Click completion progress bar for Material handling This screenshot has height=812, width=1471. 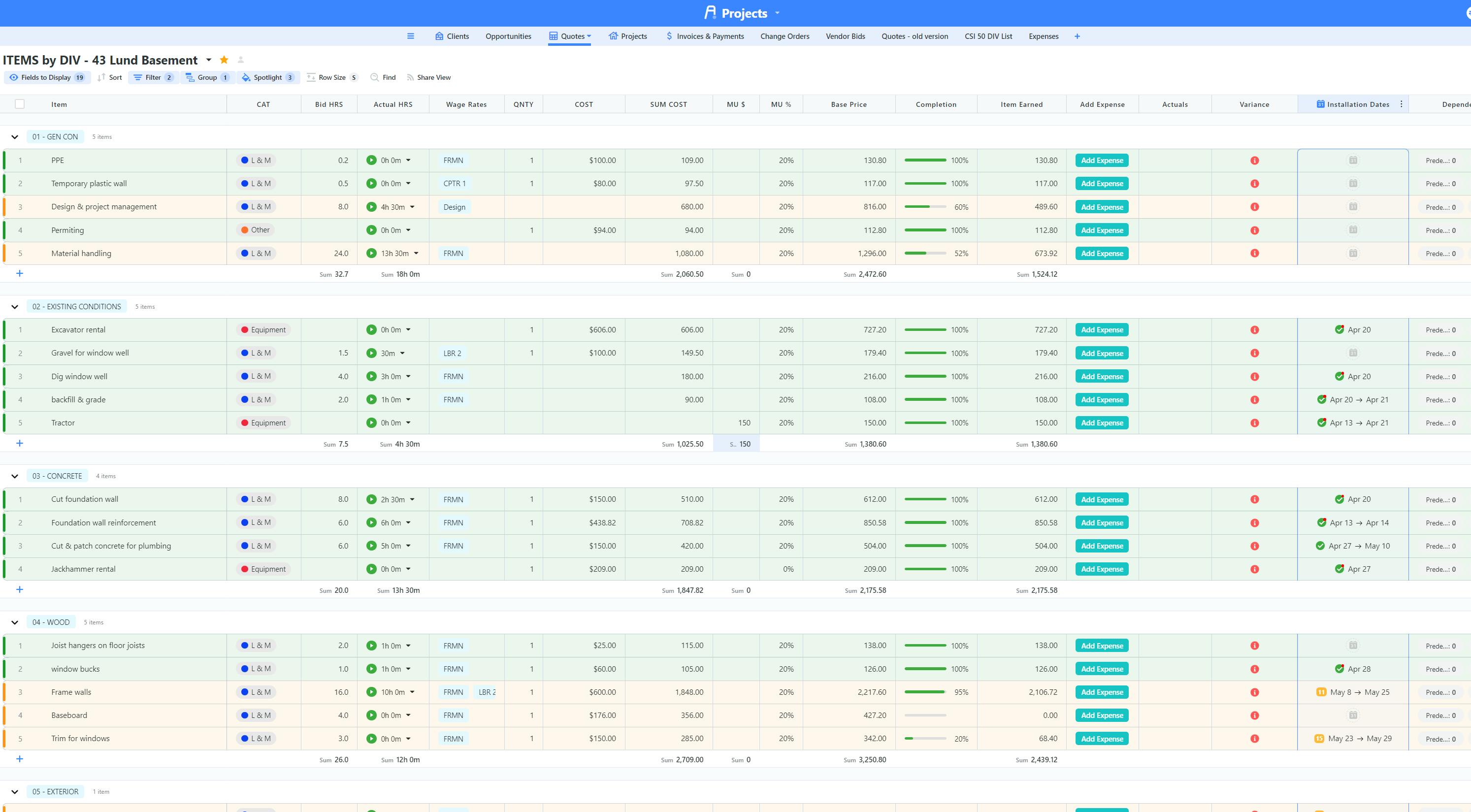(x=925, y=254)
